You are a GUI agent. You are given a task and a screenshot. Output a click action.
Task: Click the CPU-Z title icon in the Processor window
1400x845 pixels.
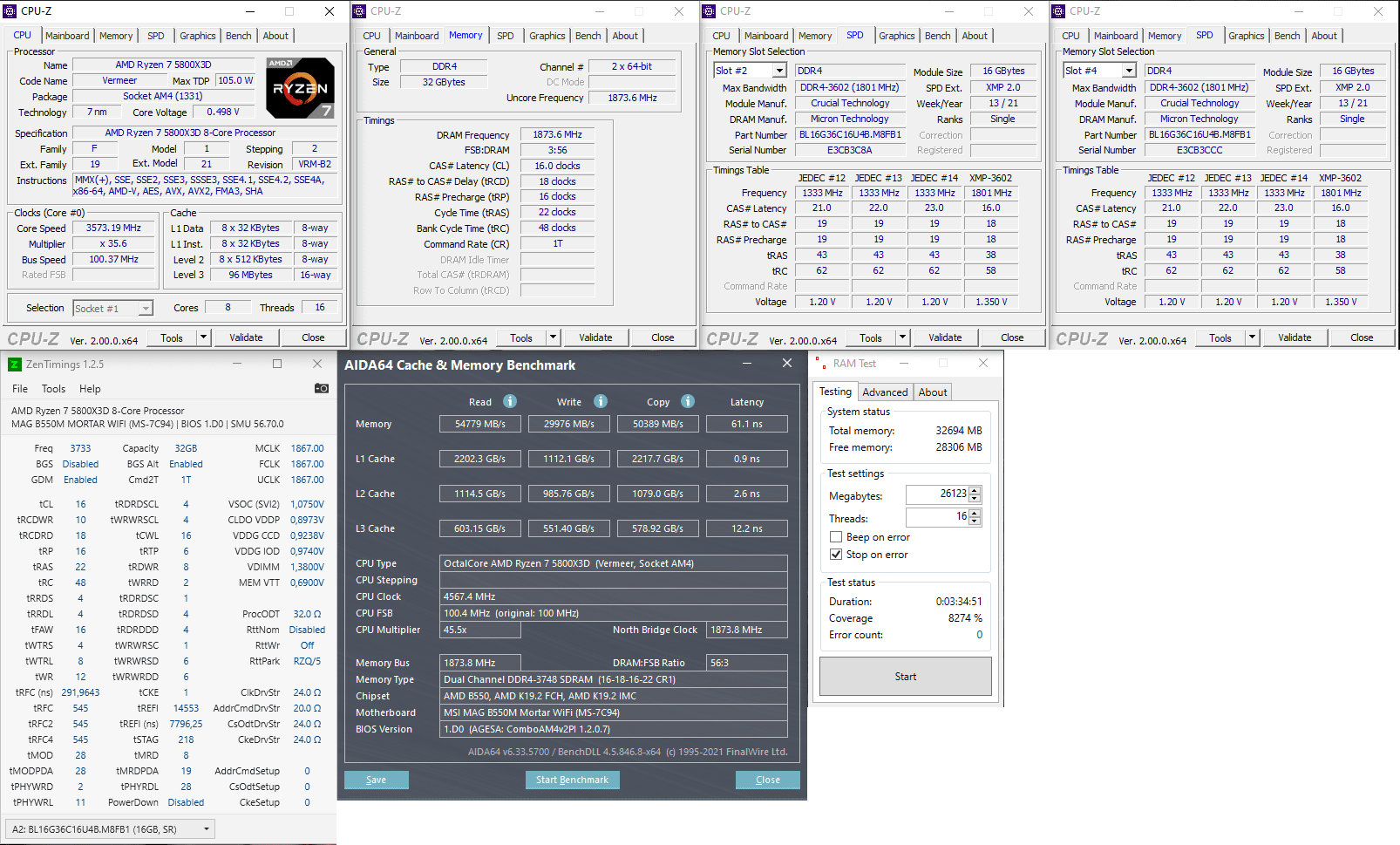coord(10,11)
